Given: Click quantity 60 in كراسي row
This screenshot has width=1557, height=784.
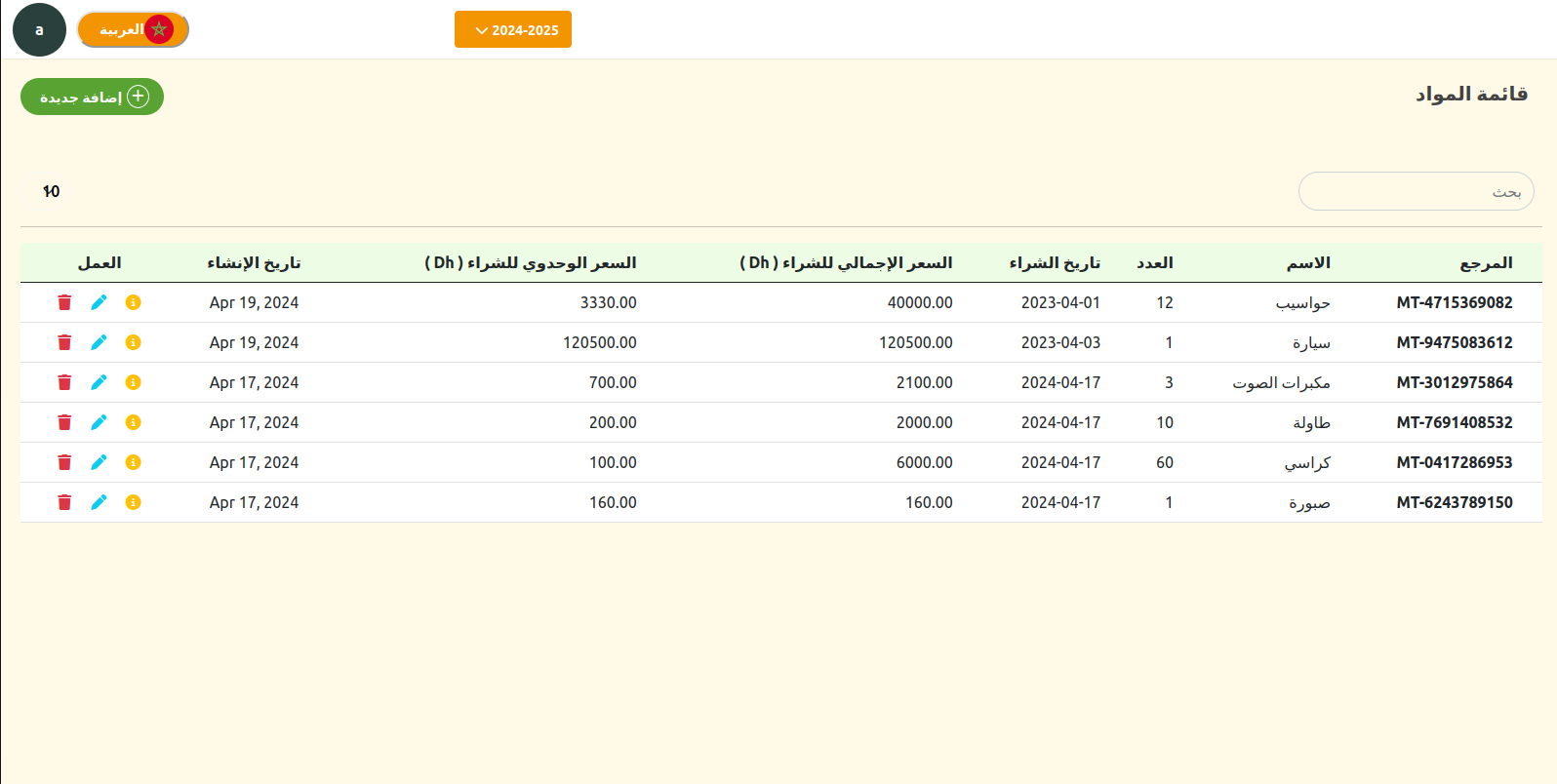Looking at the screenshot, I should pos(1165,462).
